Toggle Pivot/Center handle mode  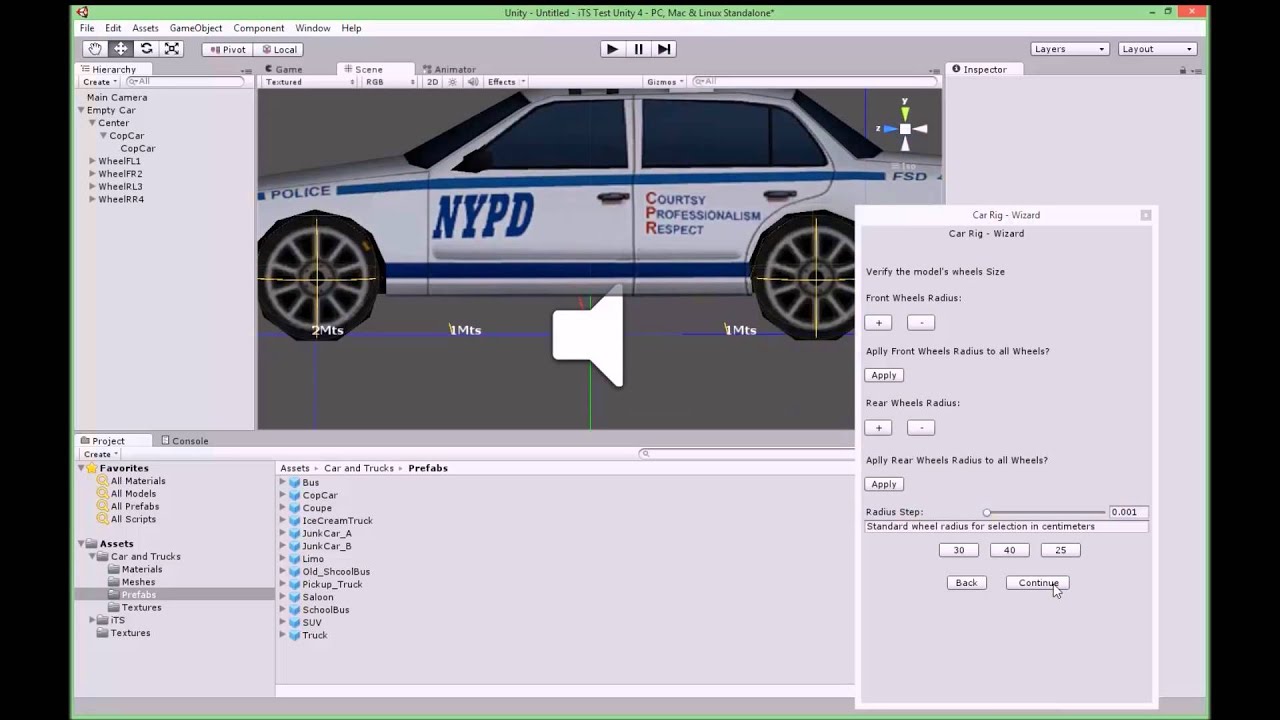[227, 49]
